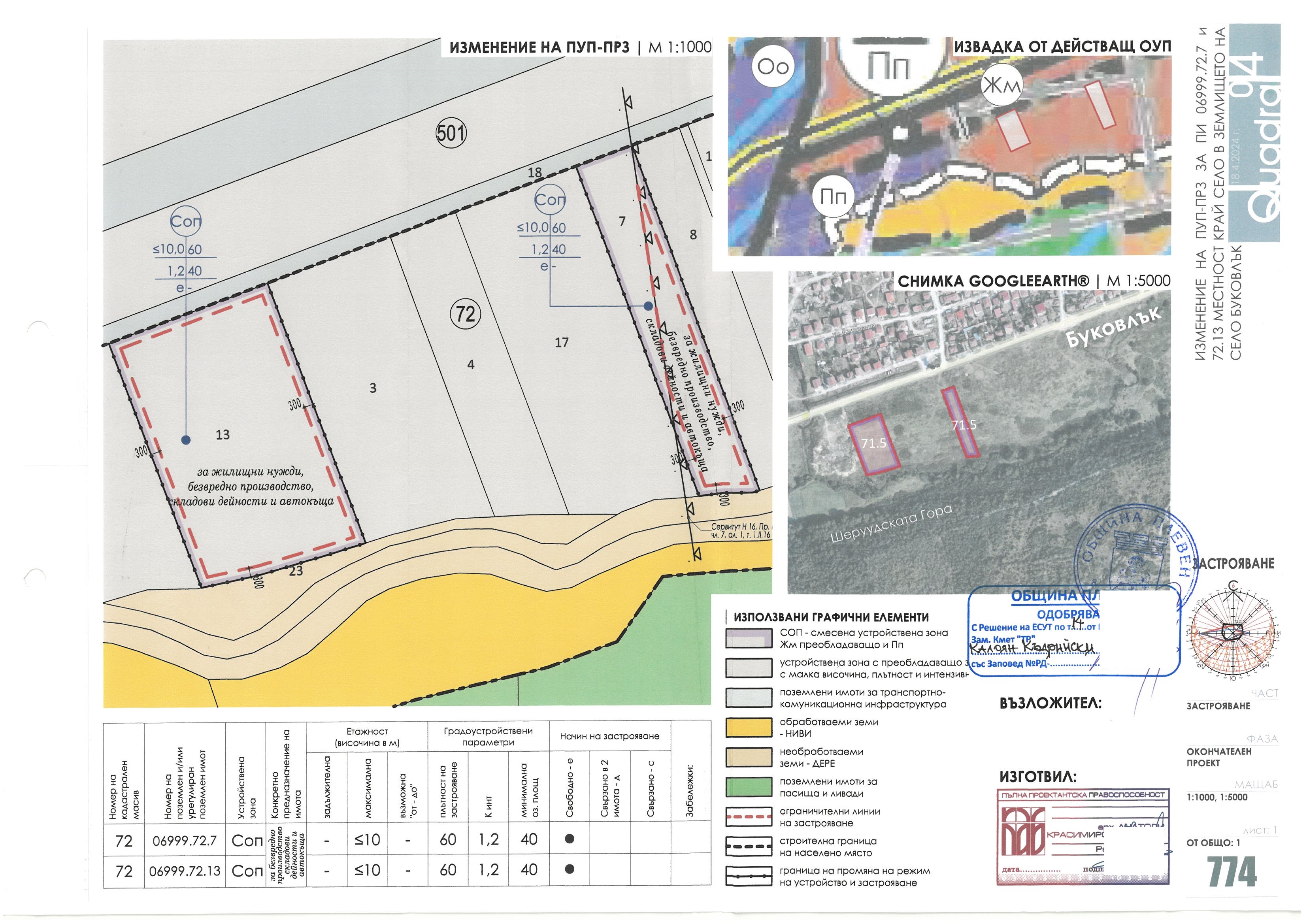Click the Свободно dot in row 06999.72.13

click(x=569, y=869)
